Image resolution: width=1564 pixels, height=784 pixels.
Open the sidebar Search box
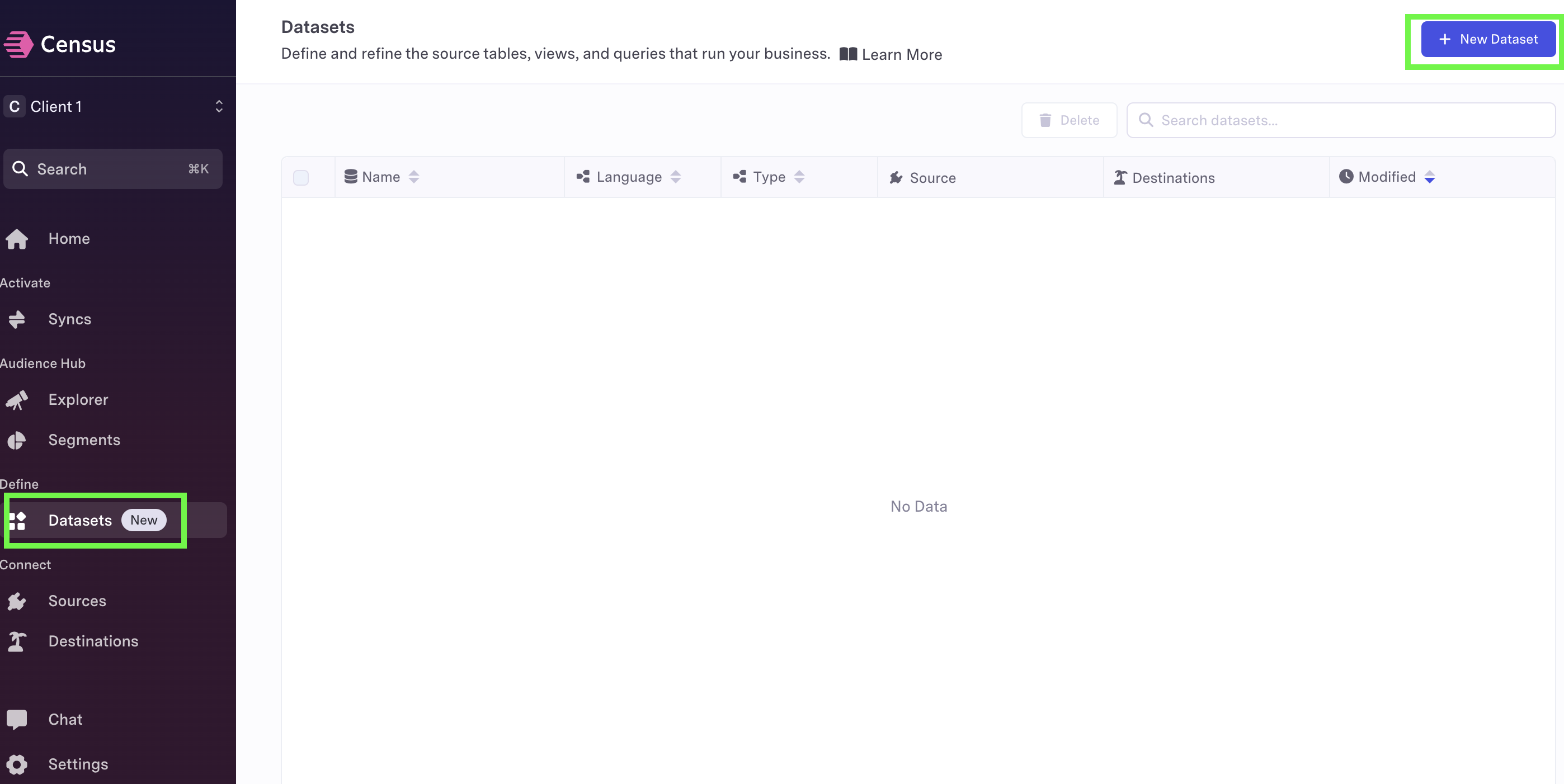[113, 169]
